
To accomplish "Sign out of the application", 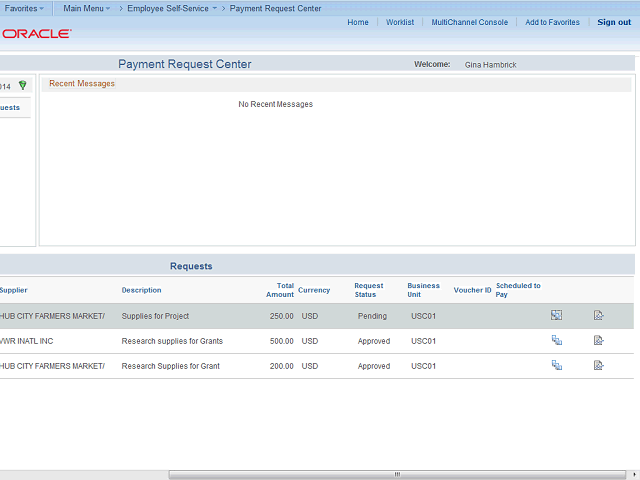I will pos(614,22).
